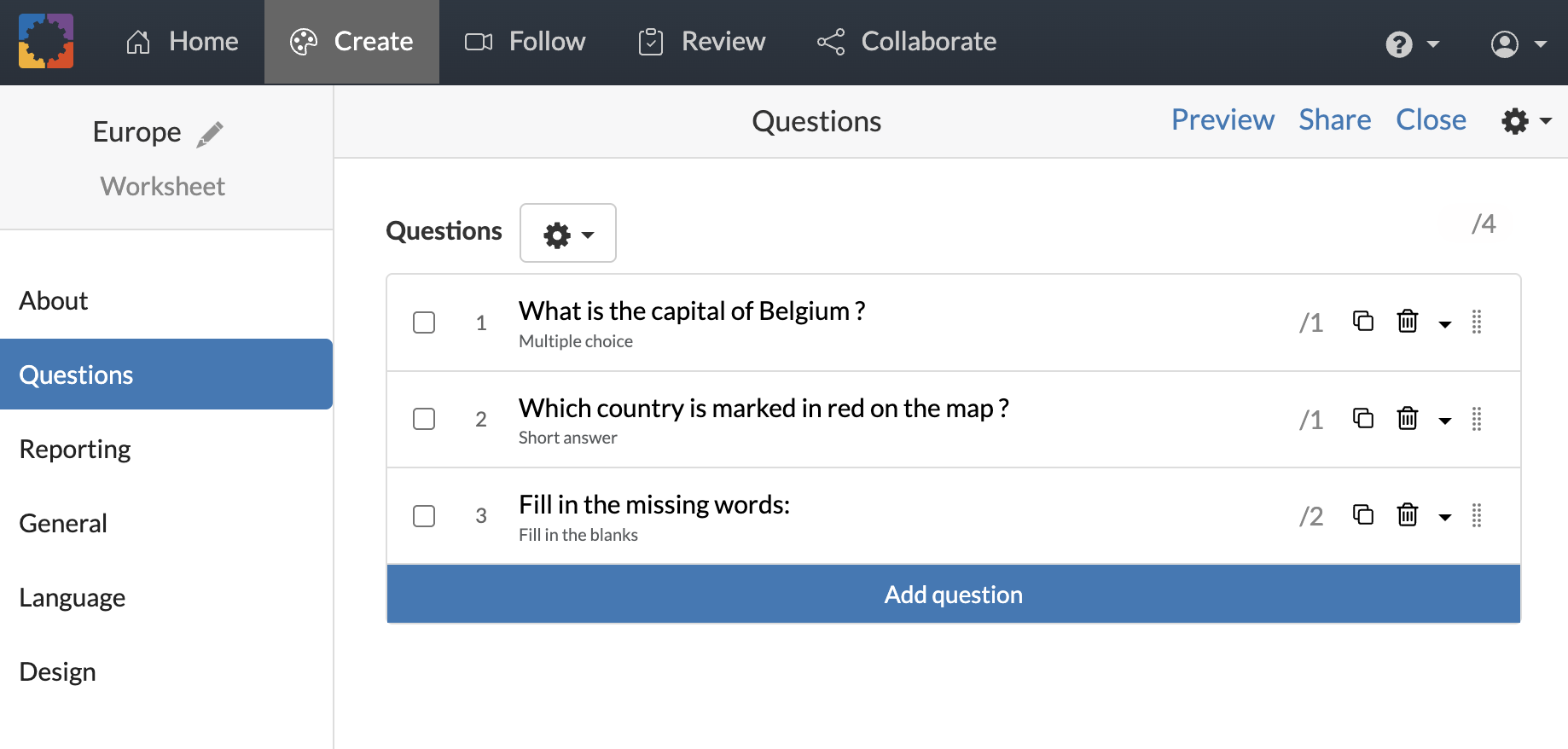
Task: Open the Questions gear options button
Action: coord(568,233)
